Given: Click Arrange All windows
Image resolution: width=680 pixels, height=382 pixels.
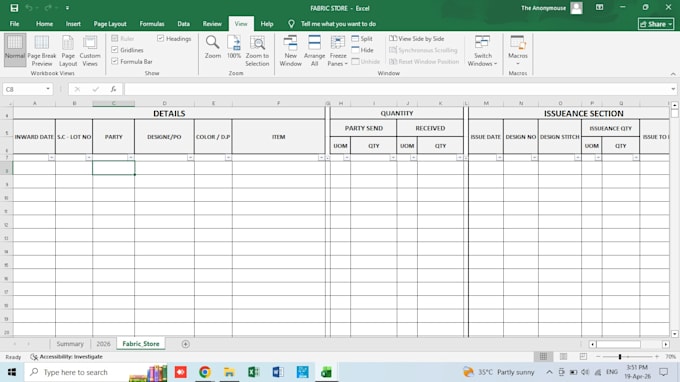Looking at the screenshot, I should (x=314, y=51).
